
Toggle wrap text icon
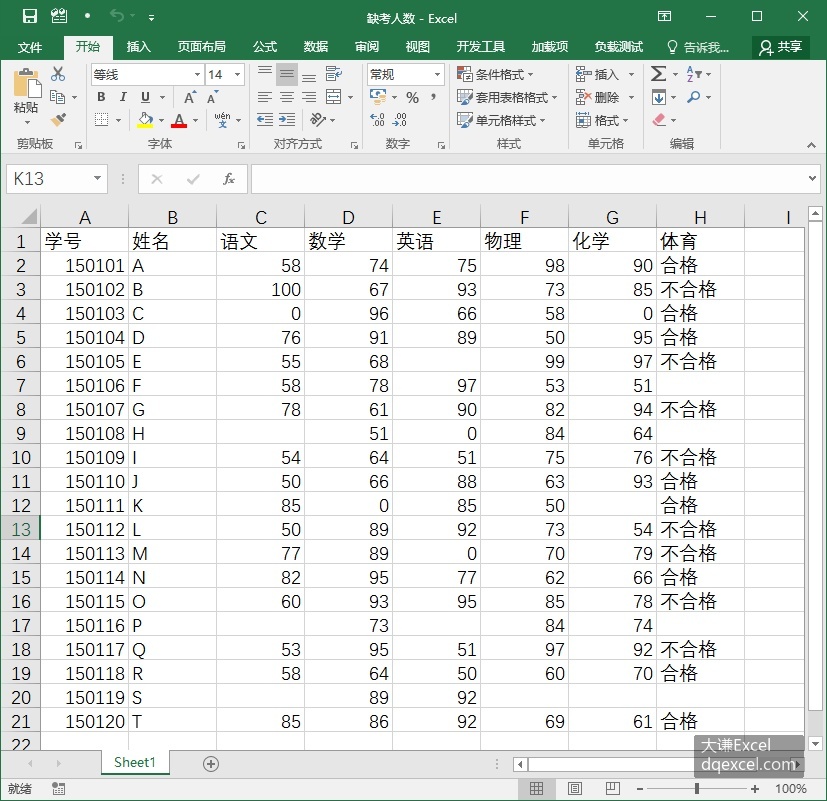pos(333,74)
